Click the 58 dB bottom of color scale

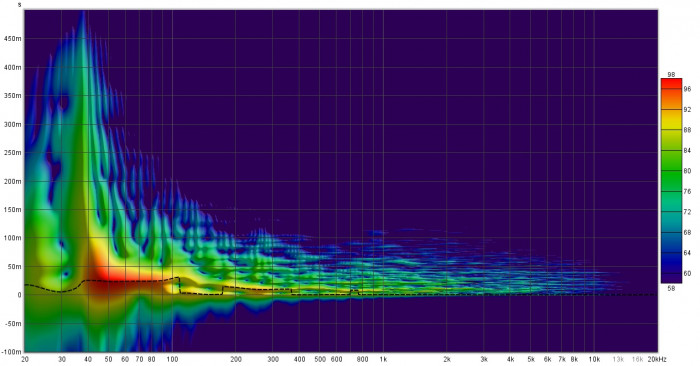(x=671, y=288)
